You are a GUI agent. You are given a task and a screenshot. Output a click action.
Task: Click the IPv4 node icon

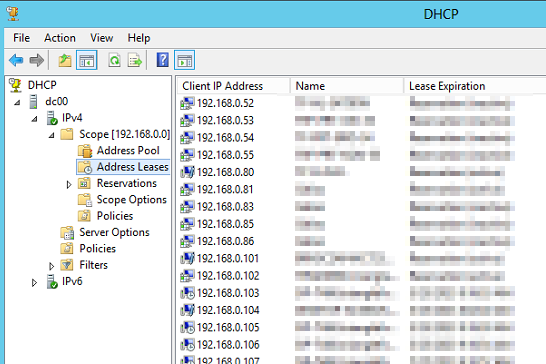pos(52,118)
